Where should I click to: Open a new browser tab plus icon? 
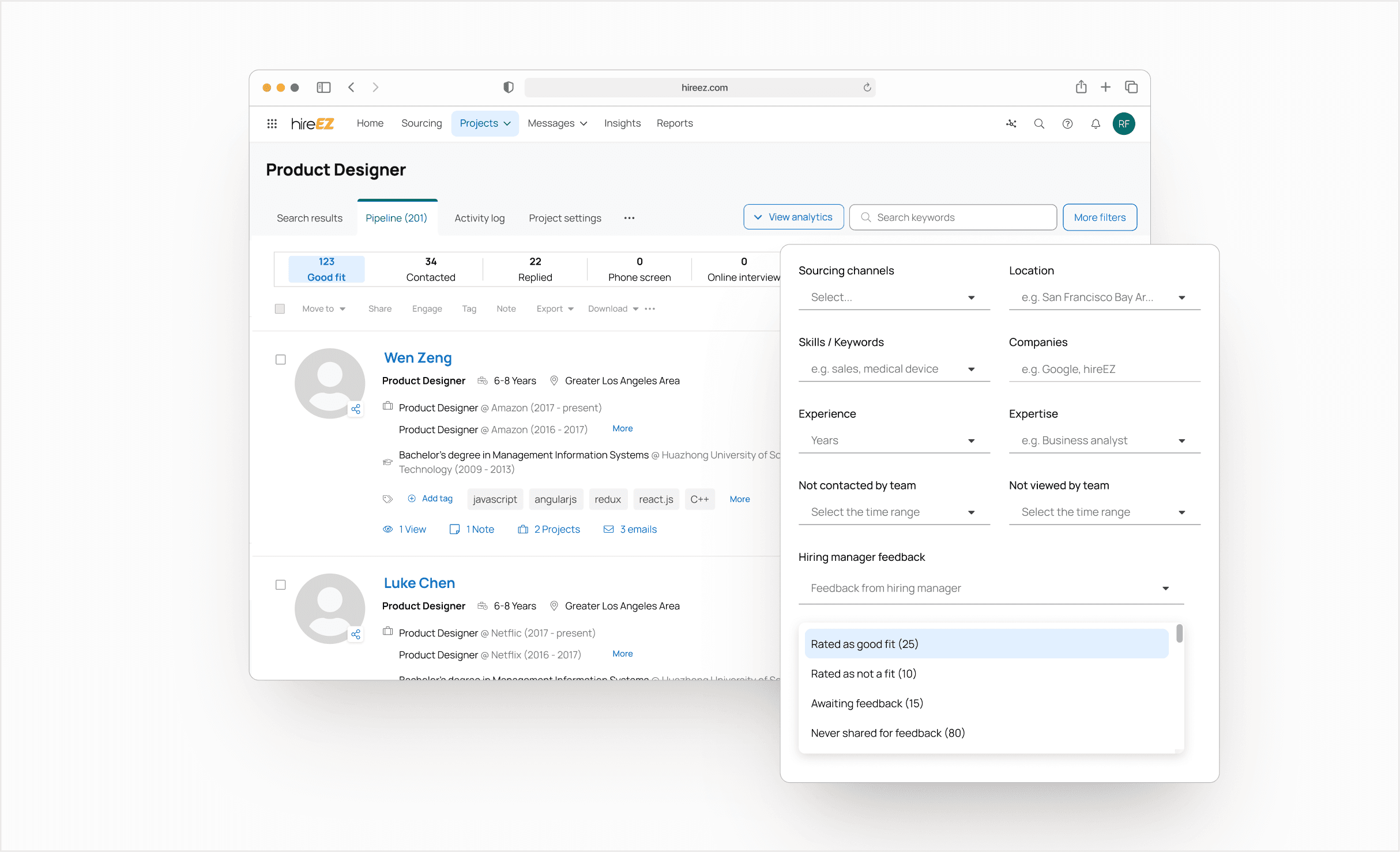pos(1105,87)
